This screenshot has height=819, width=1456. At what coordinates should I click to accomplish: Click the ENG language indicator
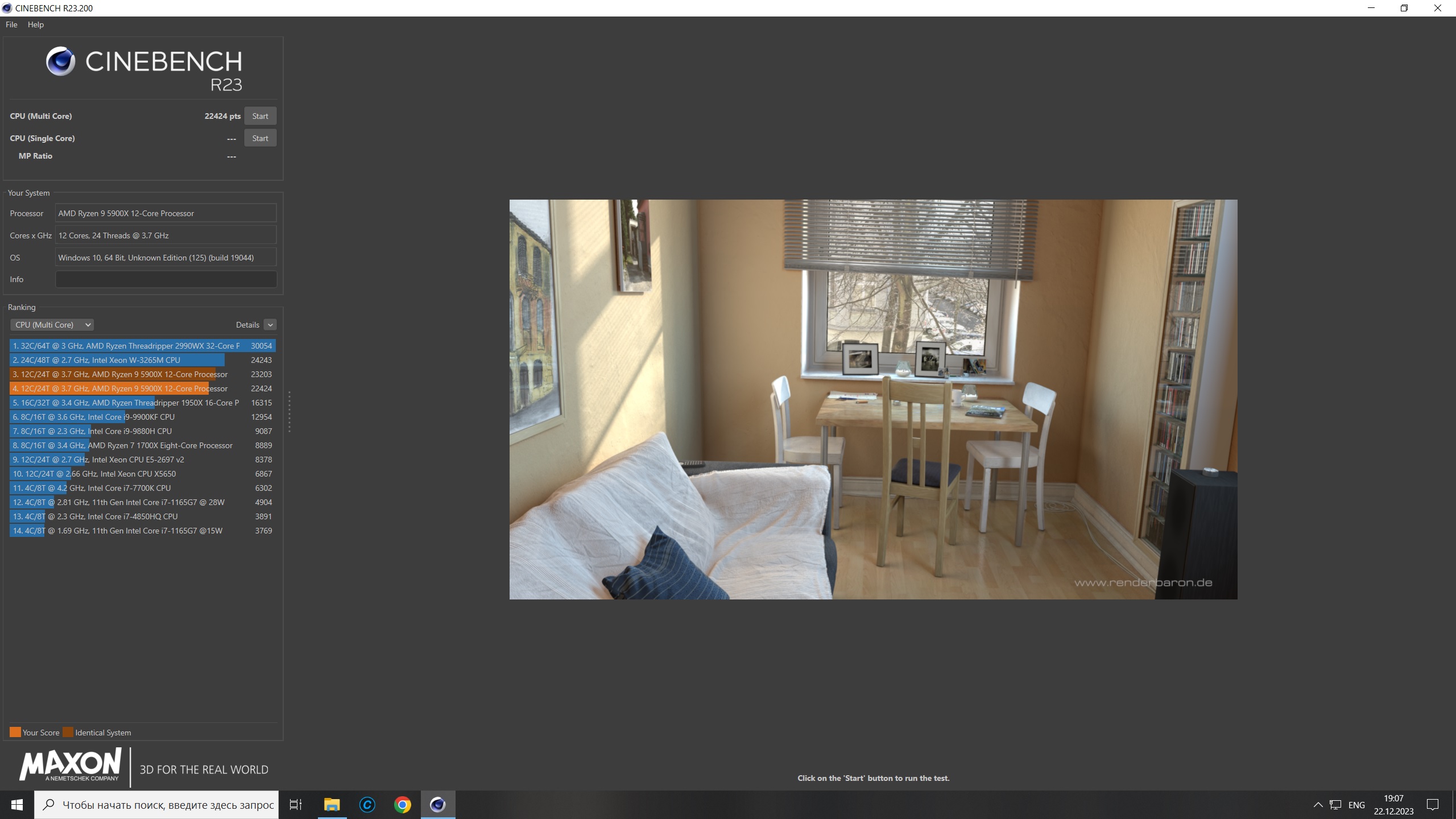tap(1356, 804)
